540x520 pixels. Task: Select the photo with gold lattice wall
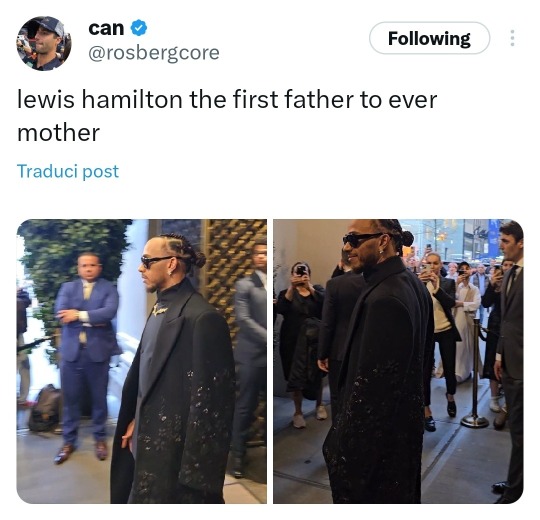(x=142, y=361)
